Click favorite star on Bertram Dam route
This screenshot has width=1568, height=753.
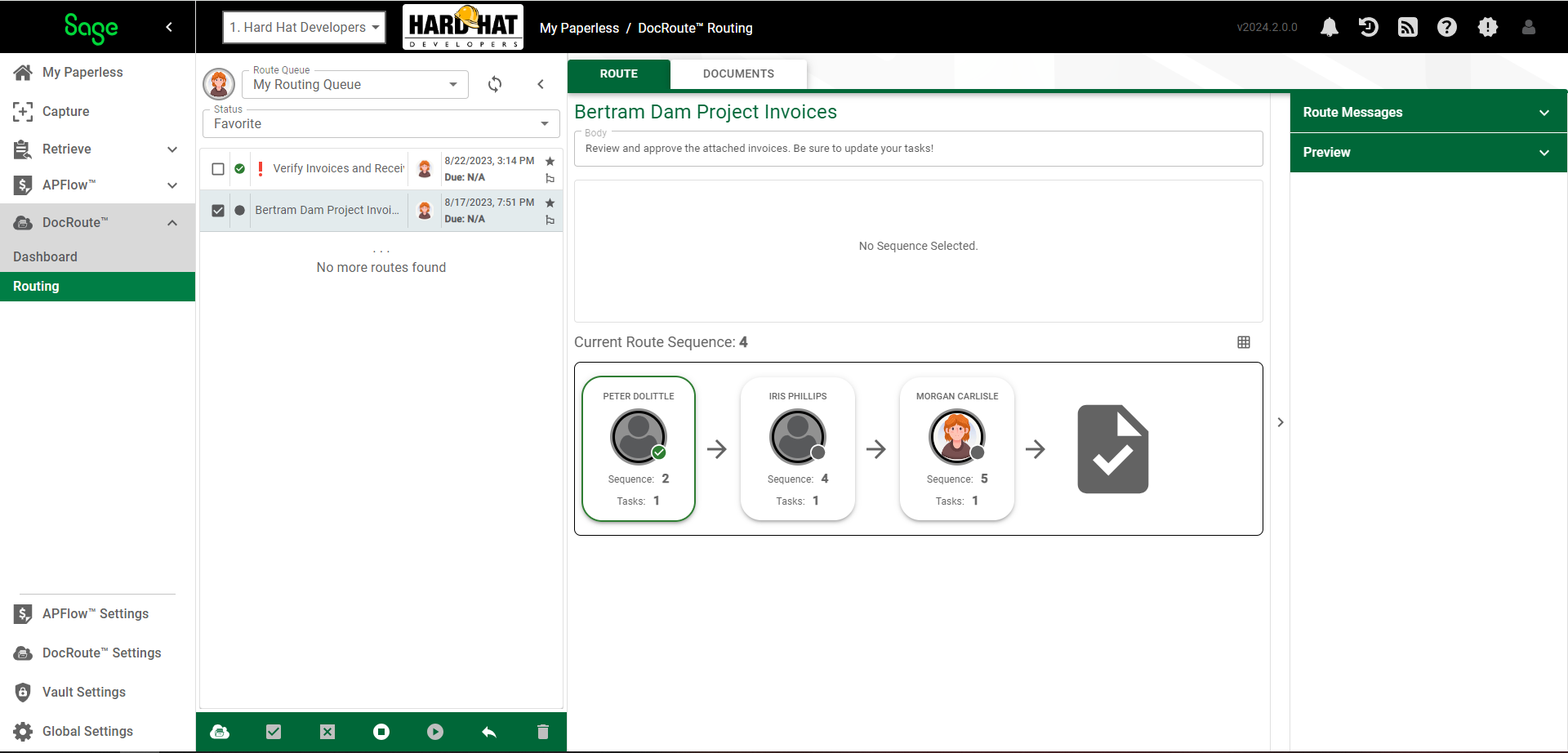pyautogui.click(x=550, y=203)
